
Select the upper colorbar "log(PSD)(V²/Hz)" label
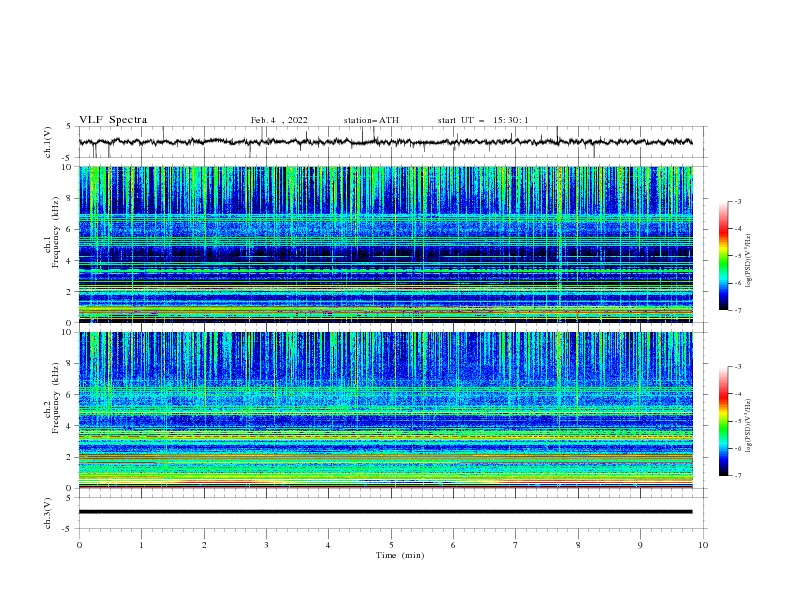tap(748, 261)
